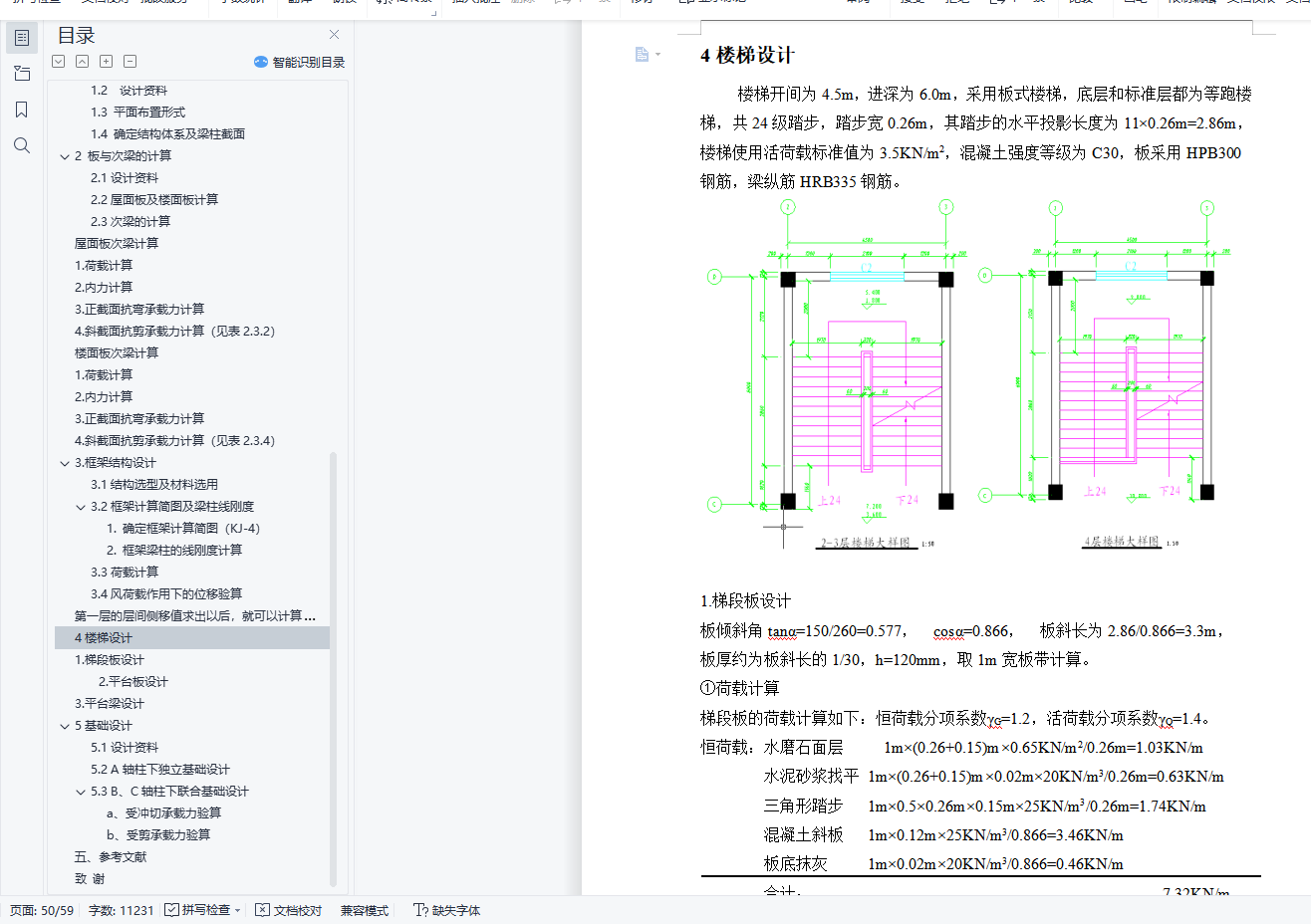1311x924 pixels.
Task: Click the plus icon to promote outline level
Action: pos(107,62)
